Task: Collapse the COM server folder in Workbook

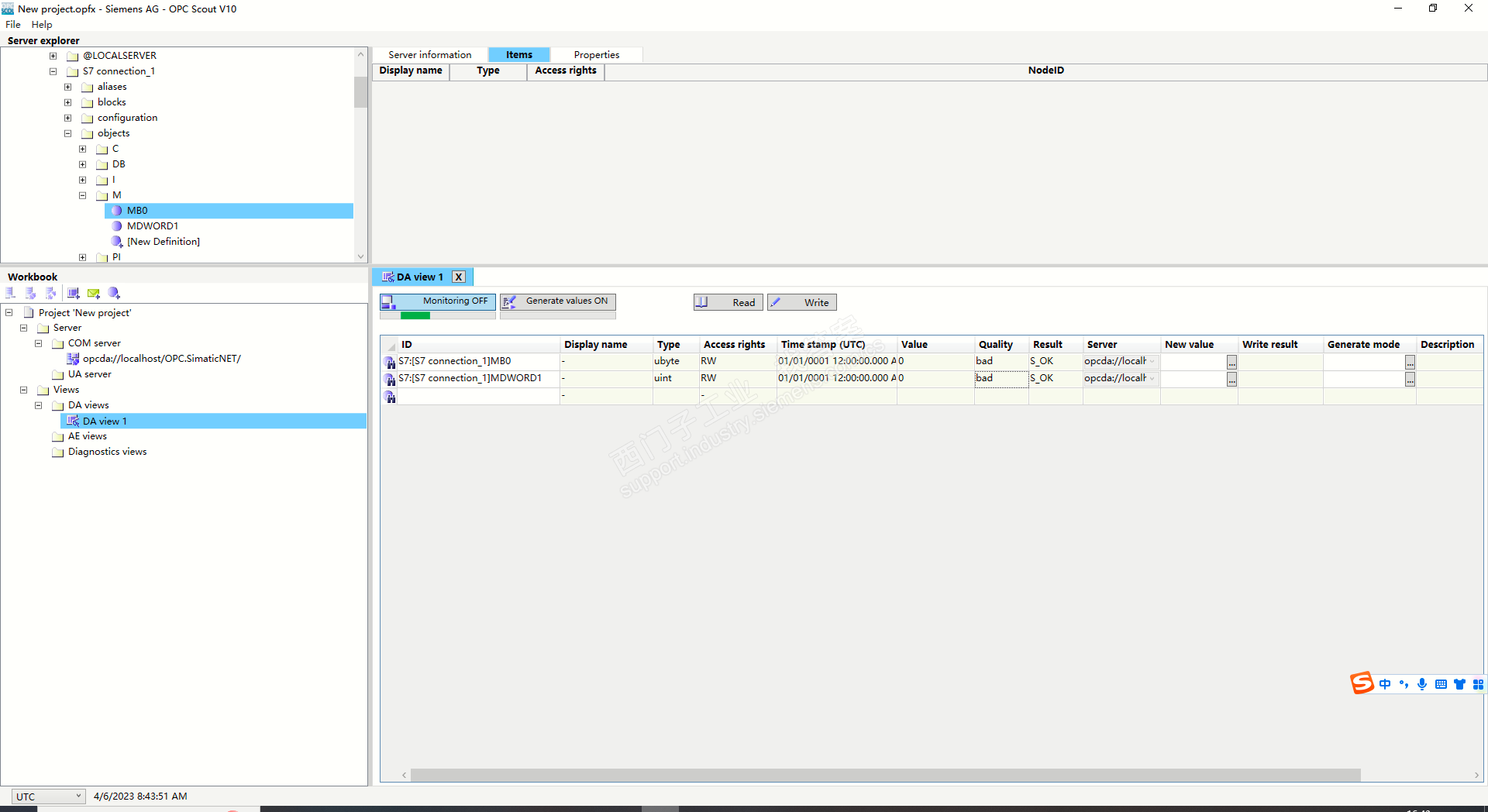Action: [x=38, y=343]
